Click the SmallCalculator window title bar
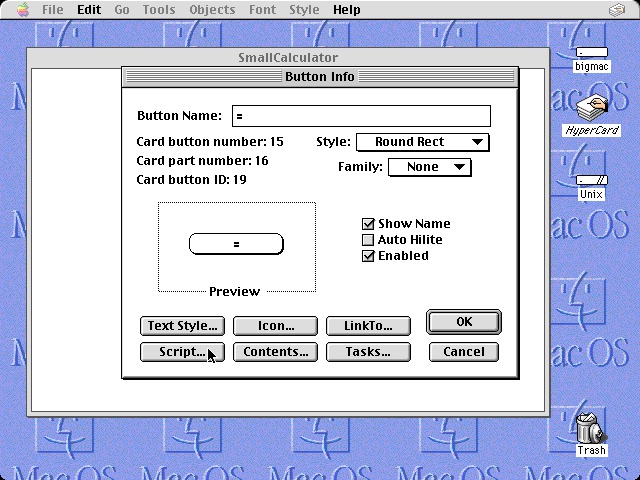The width and height of the screenshot is (640, 480). coord(288,58)
